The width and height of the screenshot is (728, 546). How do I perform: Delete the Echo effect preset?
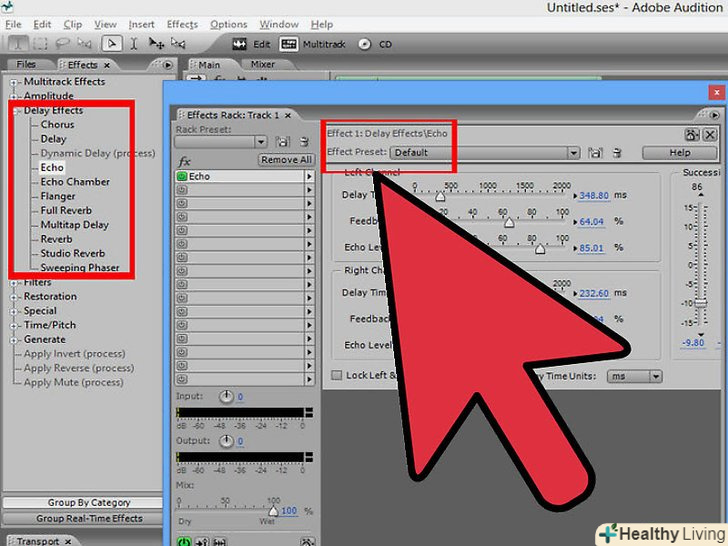[x=617, y=153]
